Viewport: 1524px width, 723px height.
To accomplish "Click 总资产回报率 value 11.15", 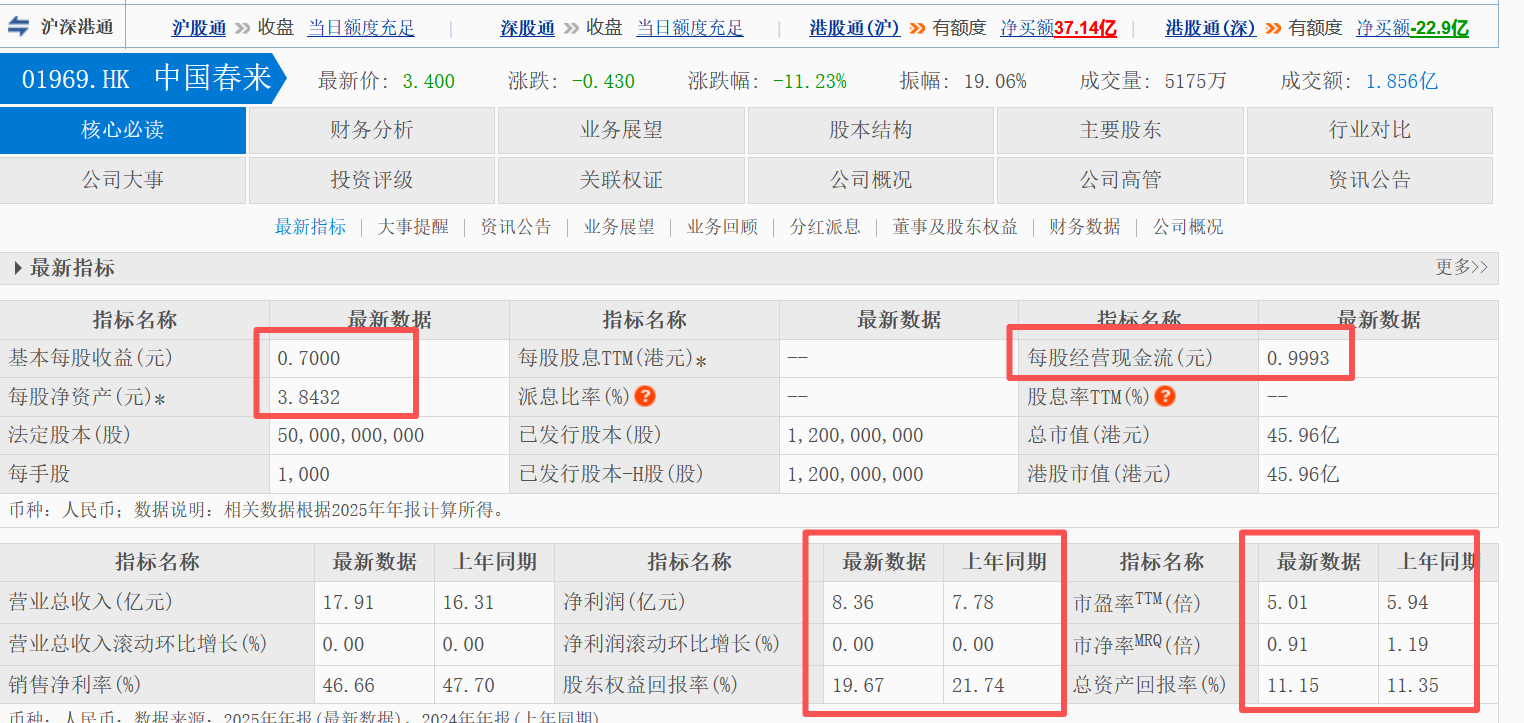I will click(x=1292, y=686).
